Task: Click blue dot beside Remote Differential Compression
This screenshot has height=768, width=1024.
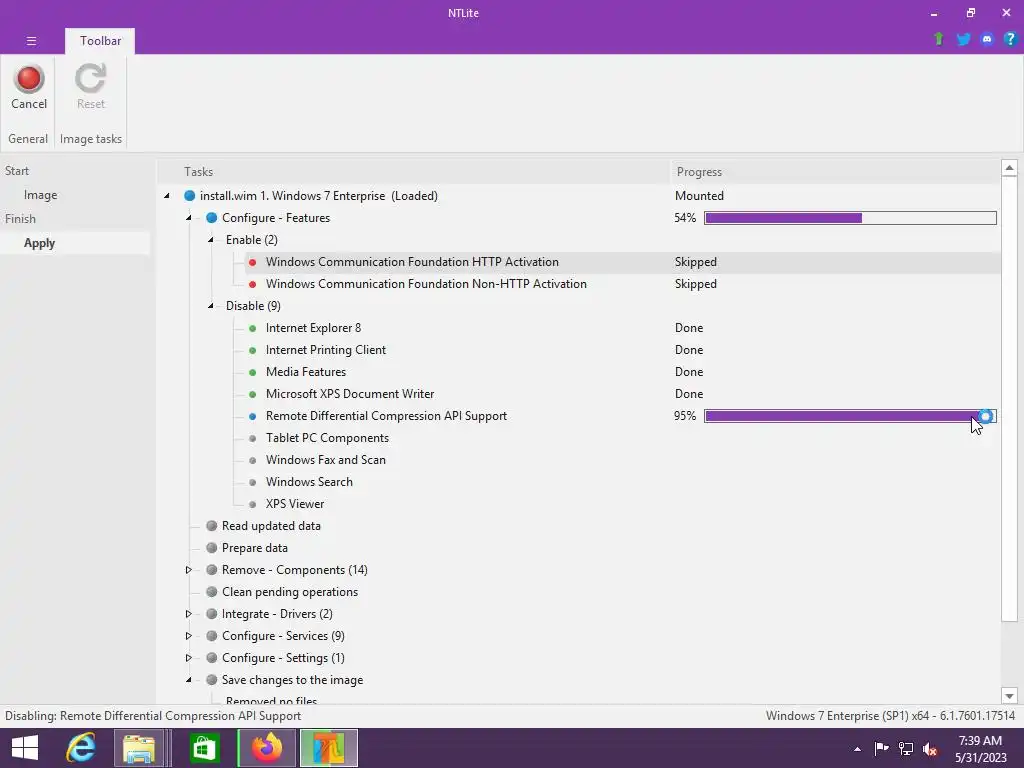Action: click(x=253, y=416)
